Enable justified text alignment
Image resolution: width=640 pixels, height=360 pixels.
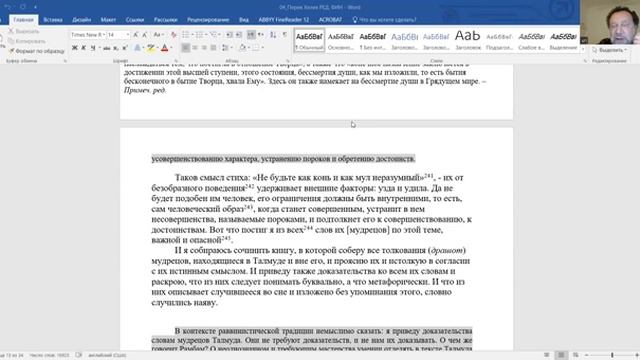tap(213, 48)
